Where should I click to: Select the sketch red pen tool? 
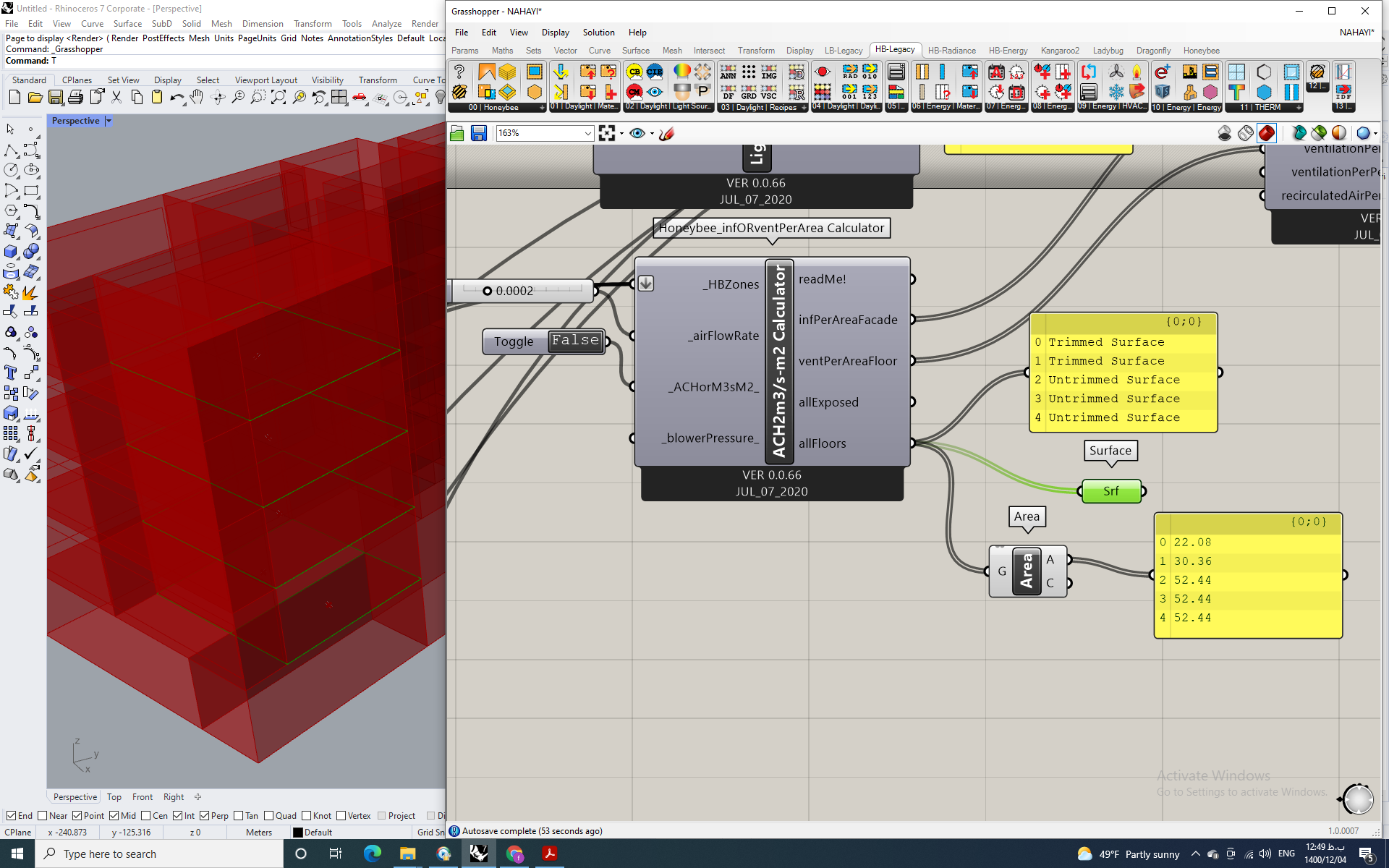666,133
